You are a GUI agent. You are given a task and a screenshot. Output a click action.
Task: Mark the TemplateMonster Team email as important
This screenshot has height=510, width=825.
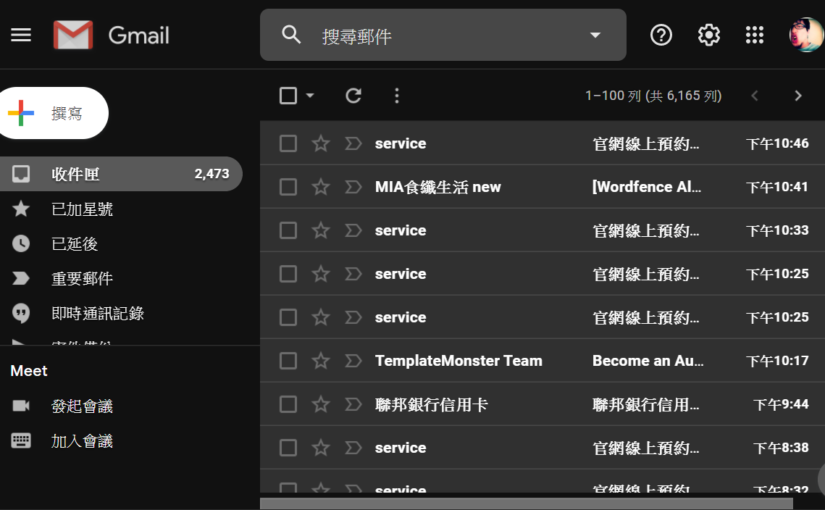(353, 361)
